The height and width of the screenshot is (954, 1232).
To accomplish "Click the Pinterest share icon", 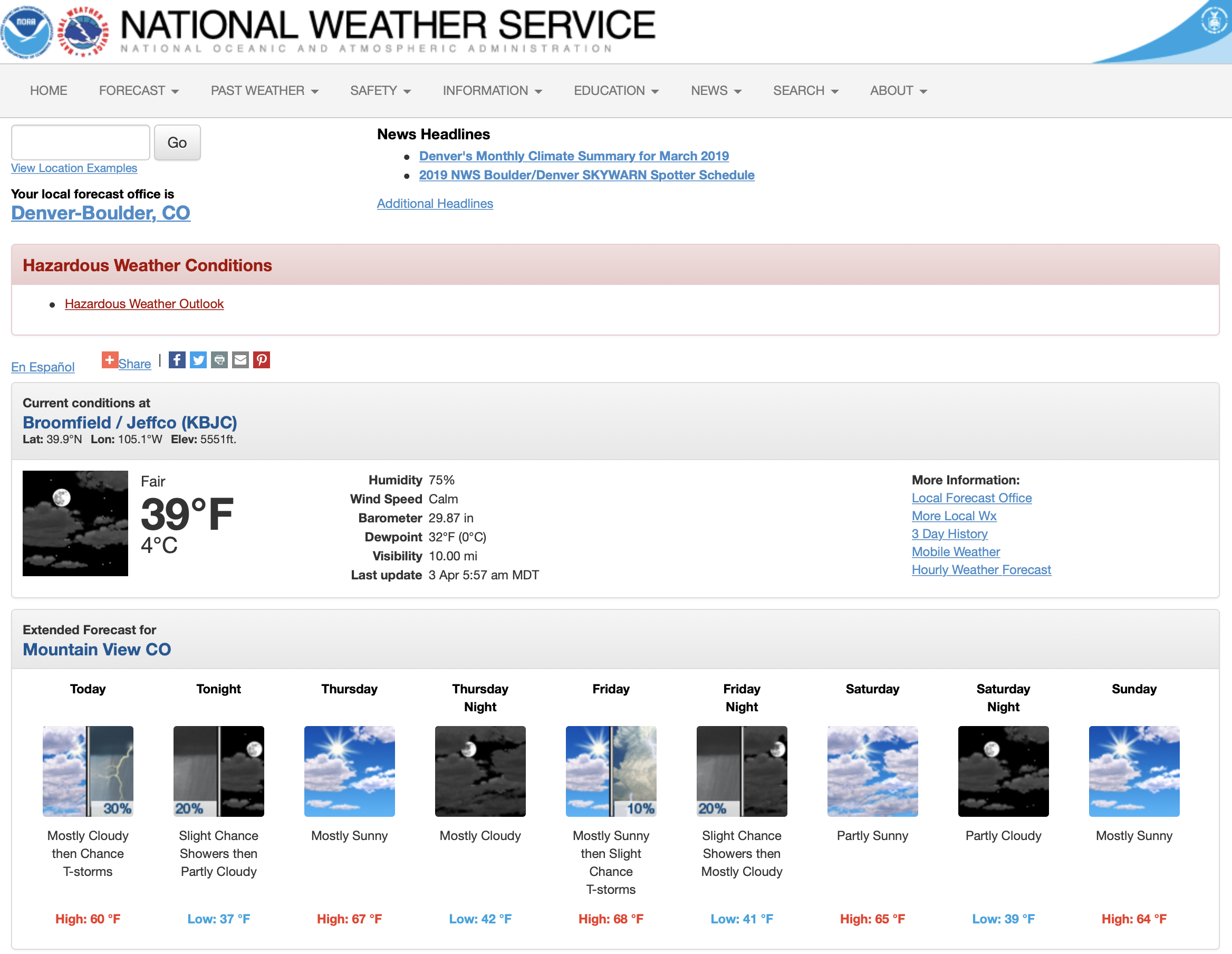I will tap(261, 360).
